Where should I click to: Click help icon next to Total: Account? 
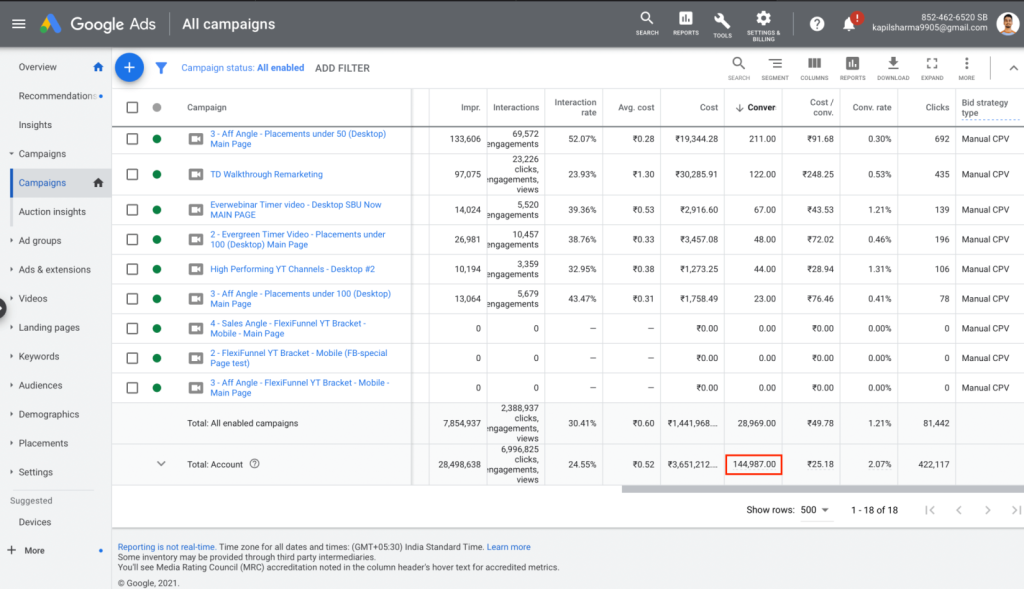point(255,464)
